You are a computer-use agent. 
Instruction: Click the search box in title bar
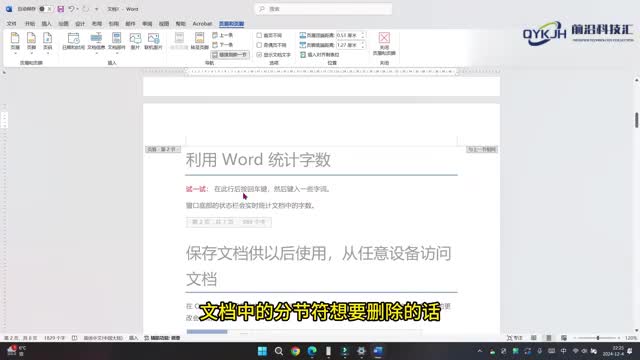click(323, 9)
